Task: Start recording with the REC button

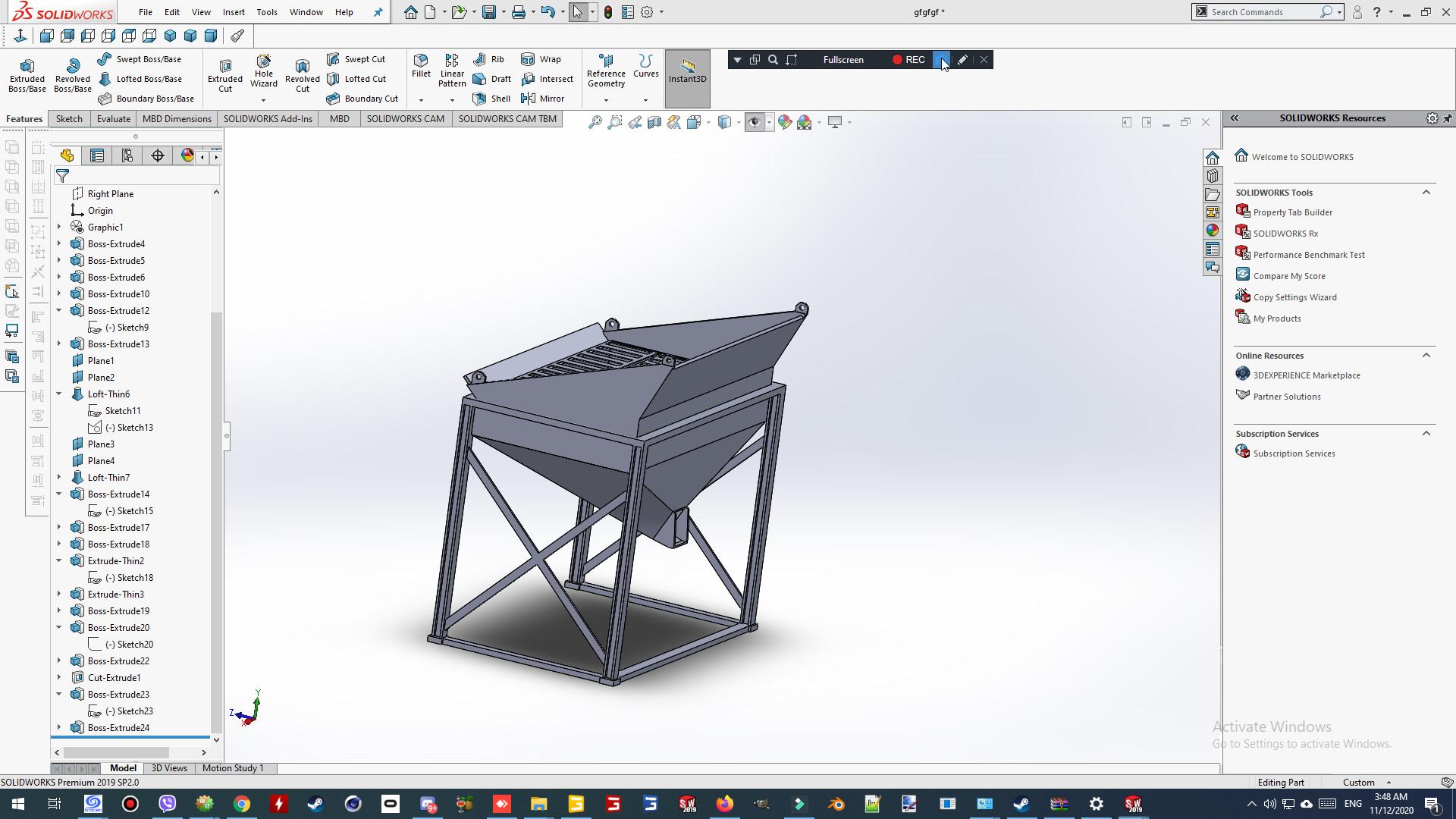Action: click(x=908, y=60)
